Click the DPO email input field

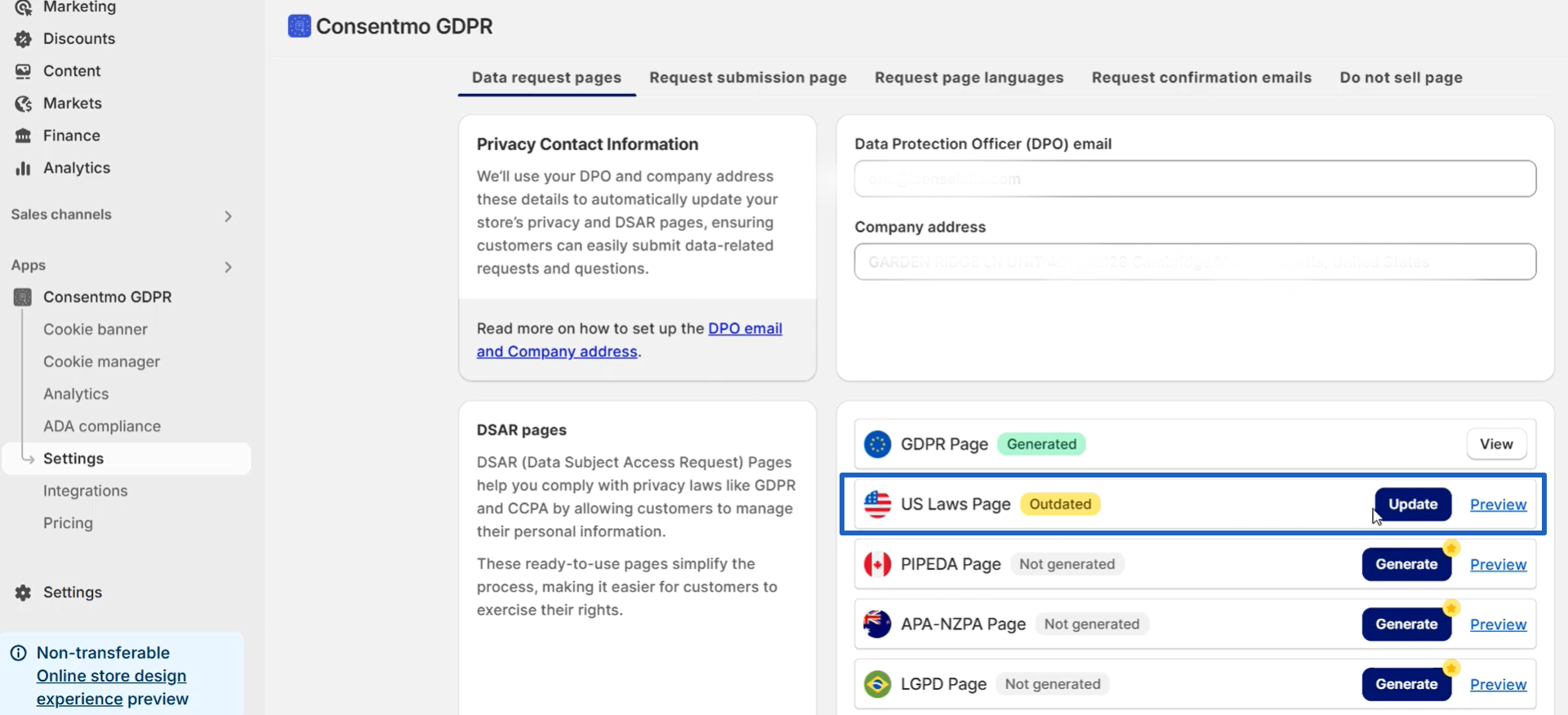click(1195, 179)
